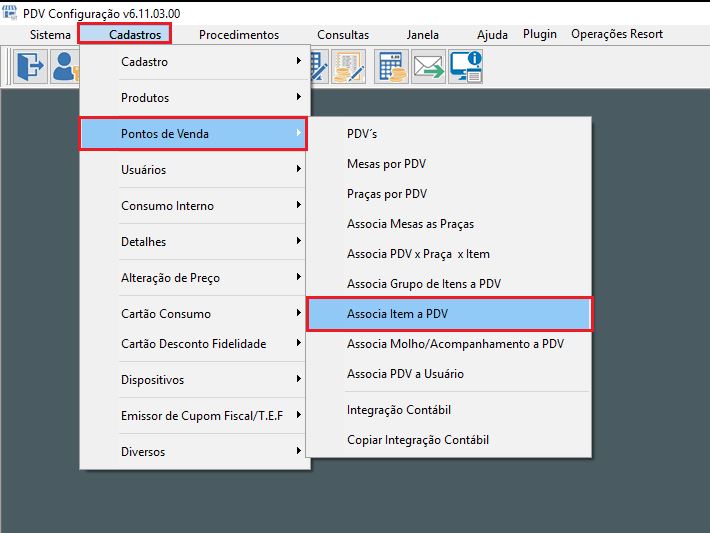Open Integração Contábil entry
The image size is (710, 533).
pyautogui.click(x=449, y=410)
